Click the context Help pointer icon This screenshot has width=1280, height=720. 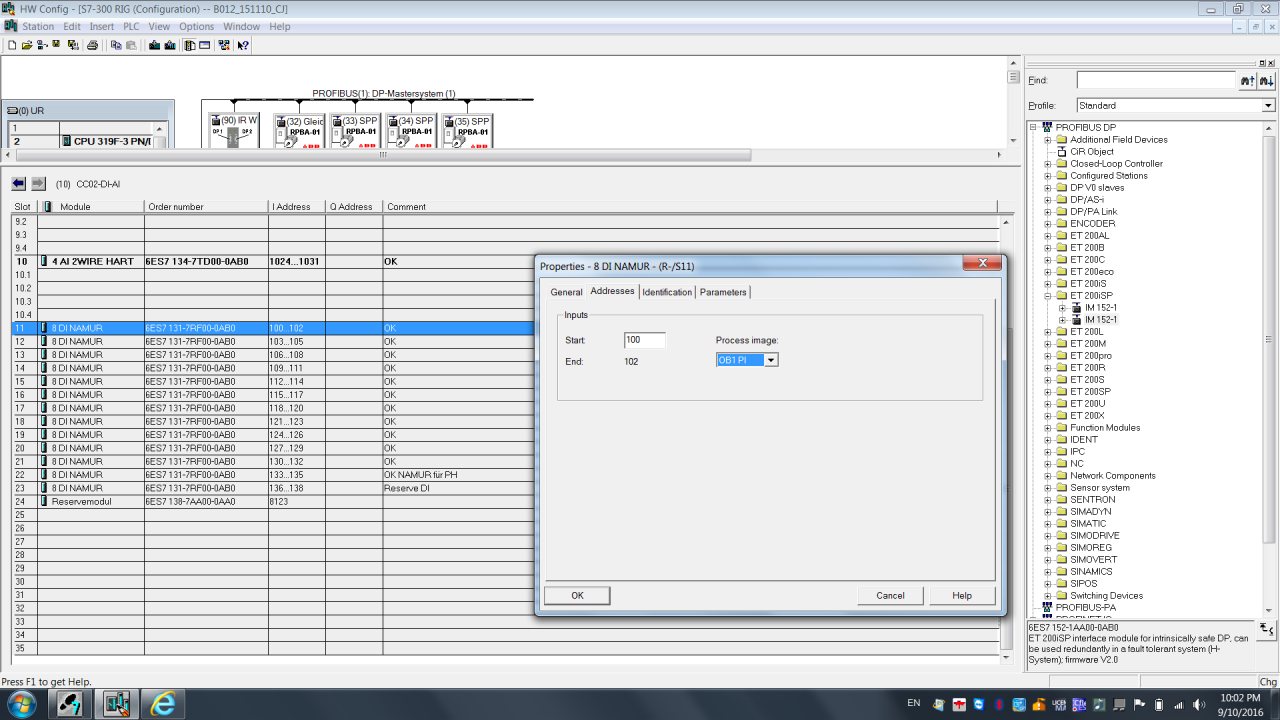[243, 45]
